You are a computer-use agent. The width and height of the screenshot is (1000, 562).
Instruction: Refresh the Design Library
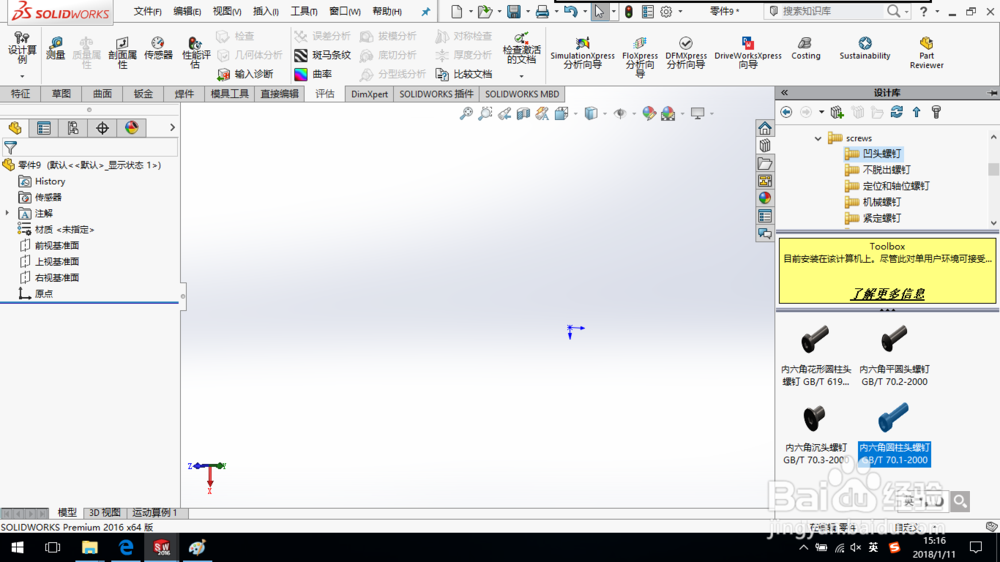[x=897, y=112]
